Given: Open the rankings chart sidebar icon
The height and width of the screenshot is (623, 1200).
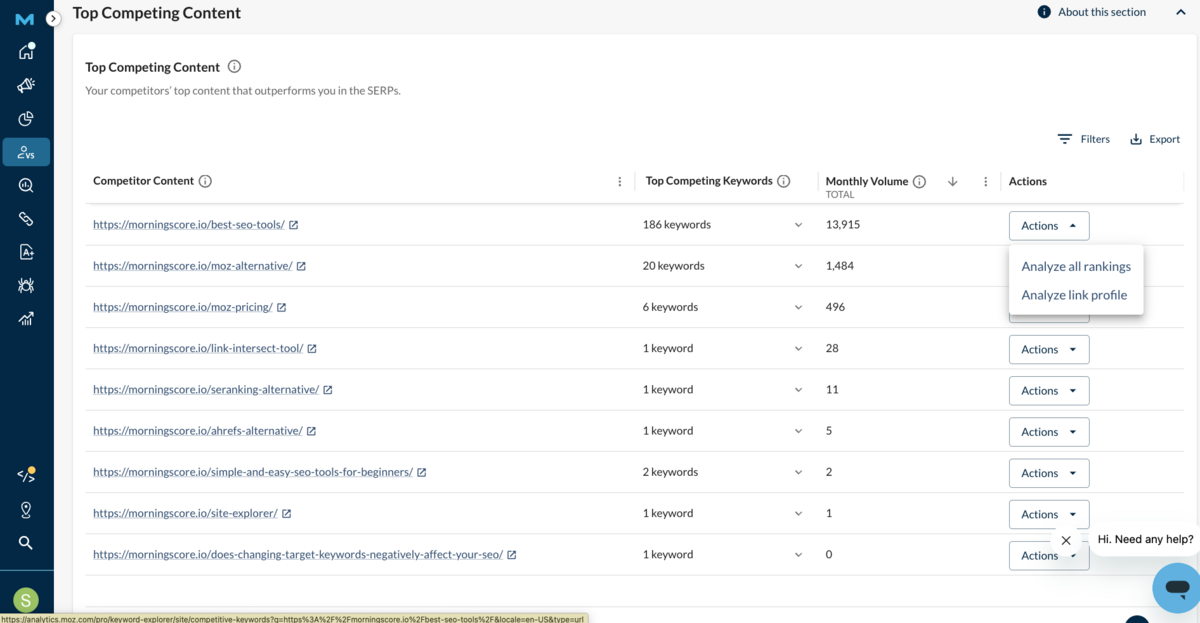Looking at the screenshot, I should (x=26, y=319).
